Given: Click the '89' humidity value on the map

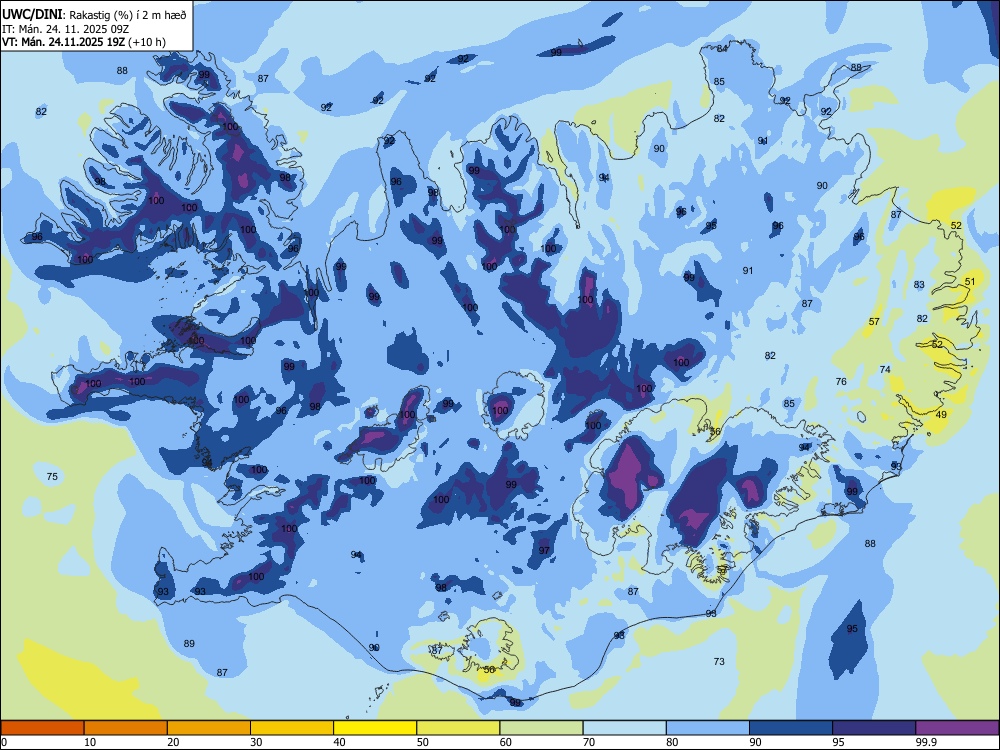Looking at the screenshot, I should click(x=189, y=643).
